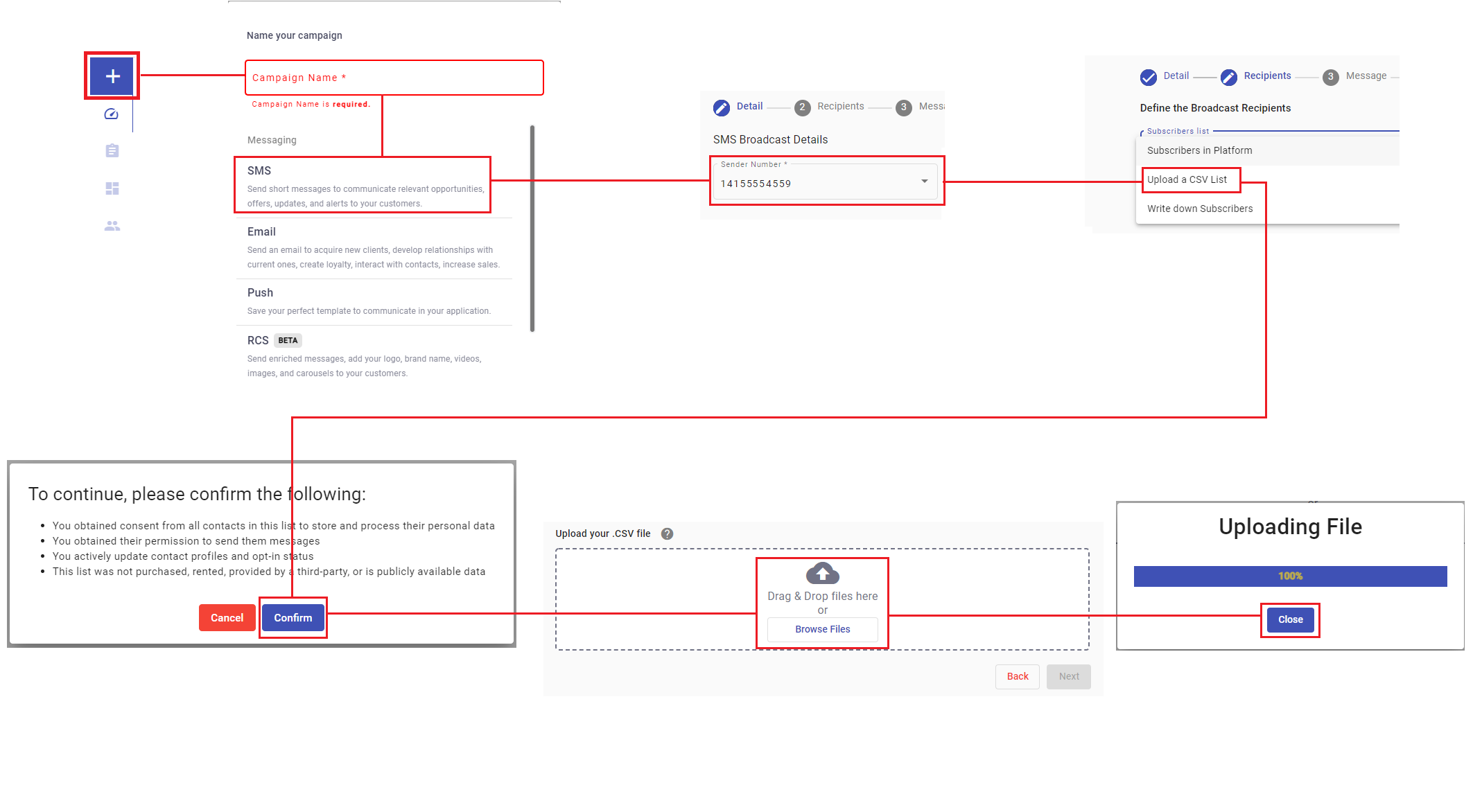Pick Write down Subscribers option
1482x812 pixels.
1199,209
